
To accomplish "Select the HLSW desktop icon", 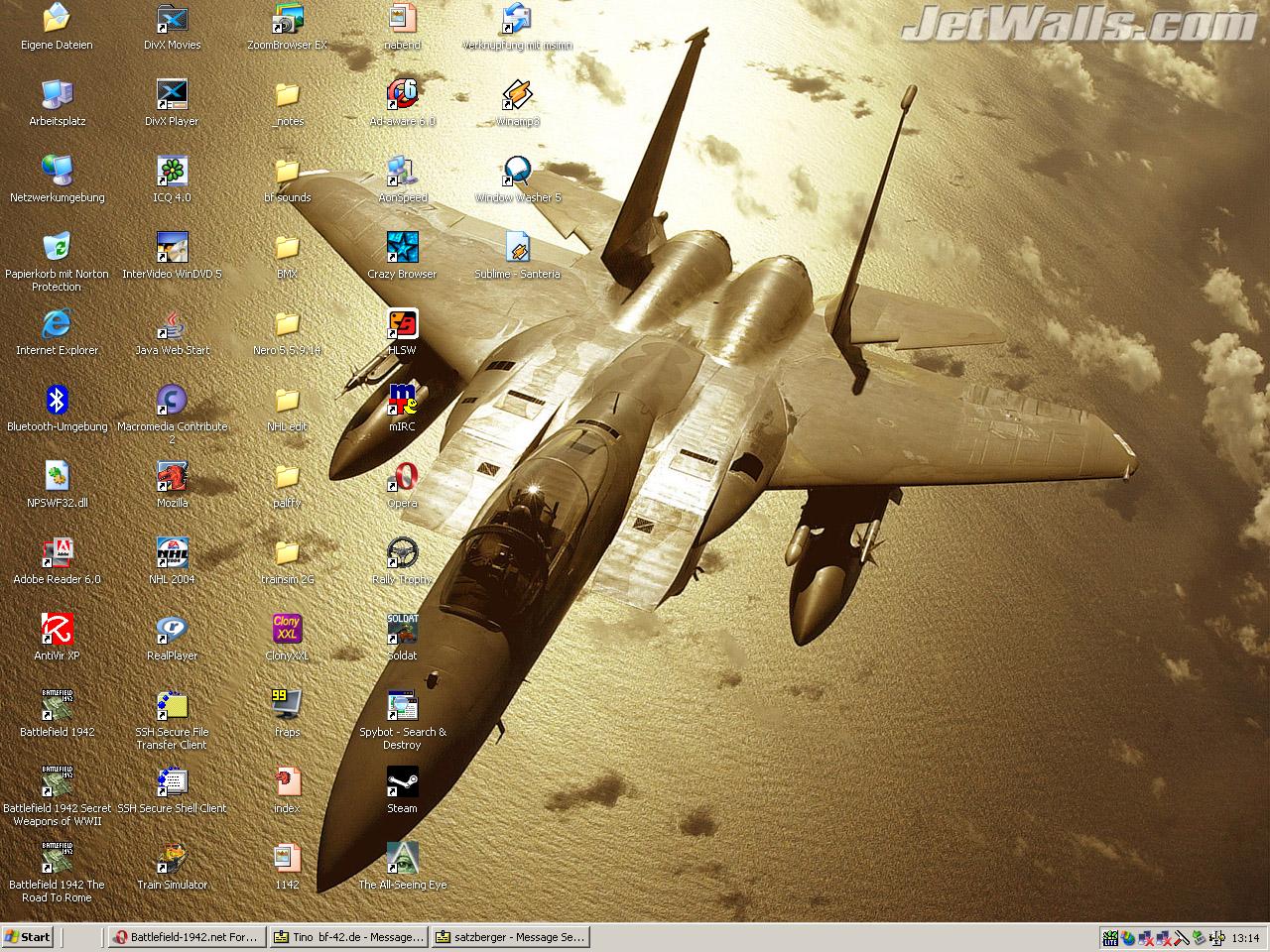I will pyautogui.click(x=402, y=324).
